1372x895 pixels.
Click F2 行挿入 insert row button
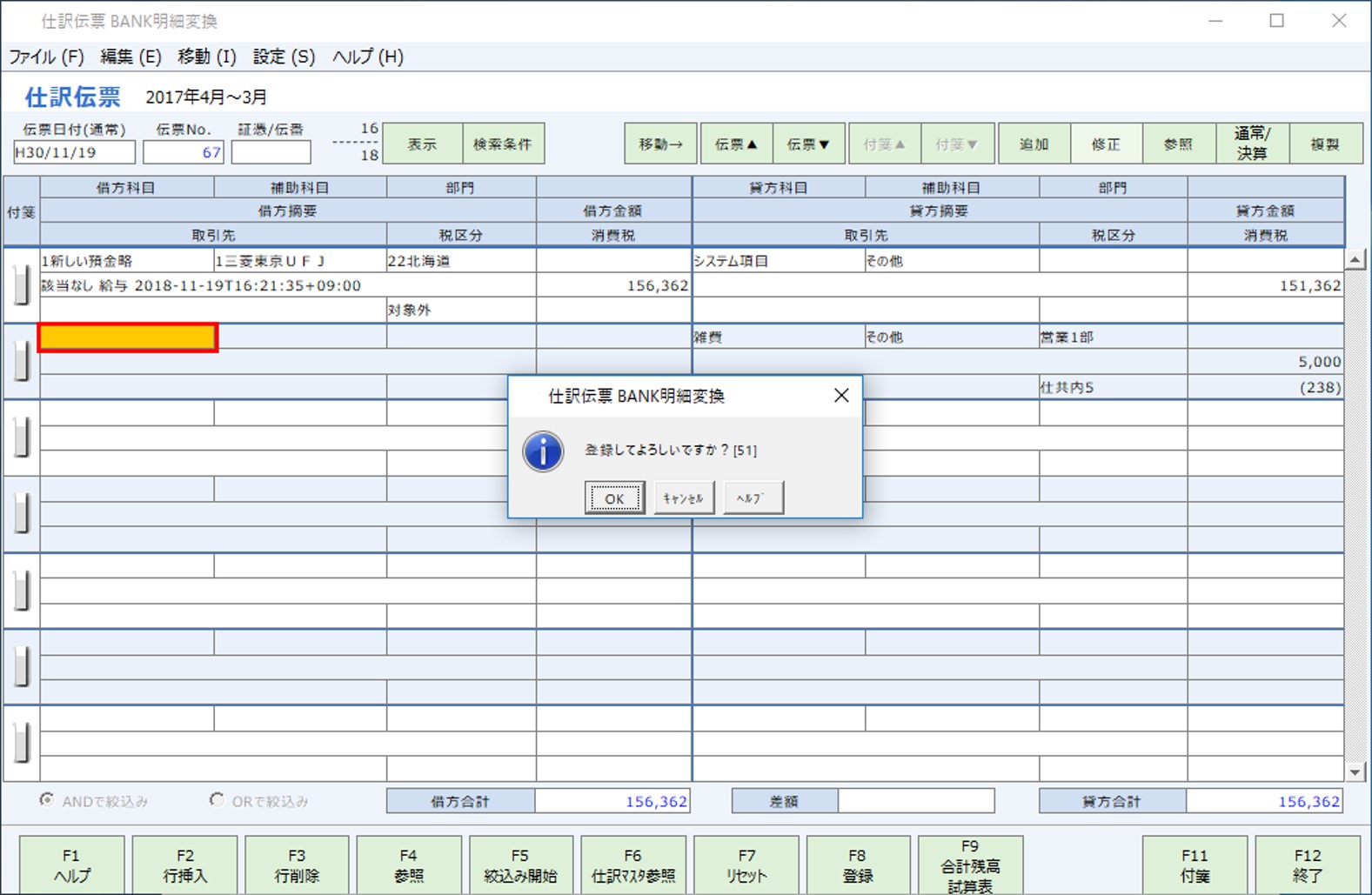[x=184, y=865]
